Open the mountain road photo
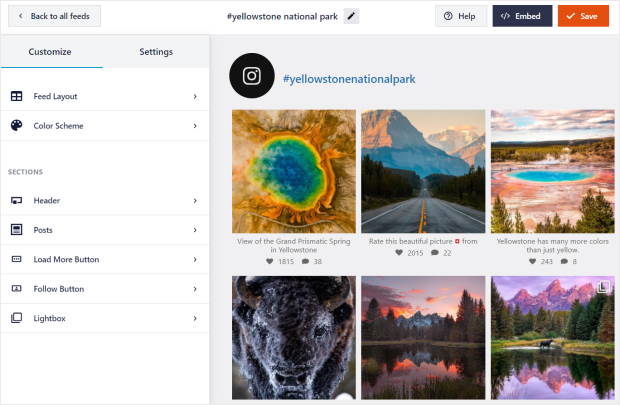 point(423,171)
